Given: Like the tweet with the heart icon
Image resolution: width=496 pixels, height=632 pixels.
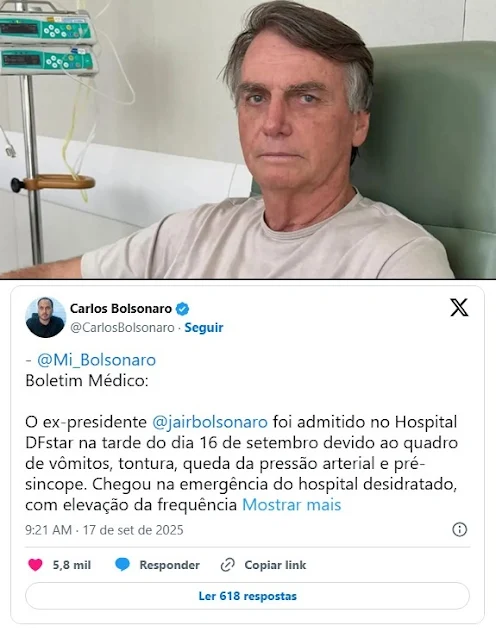Looking at the screenshot, I should coord(35,565).
